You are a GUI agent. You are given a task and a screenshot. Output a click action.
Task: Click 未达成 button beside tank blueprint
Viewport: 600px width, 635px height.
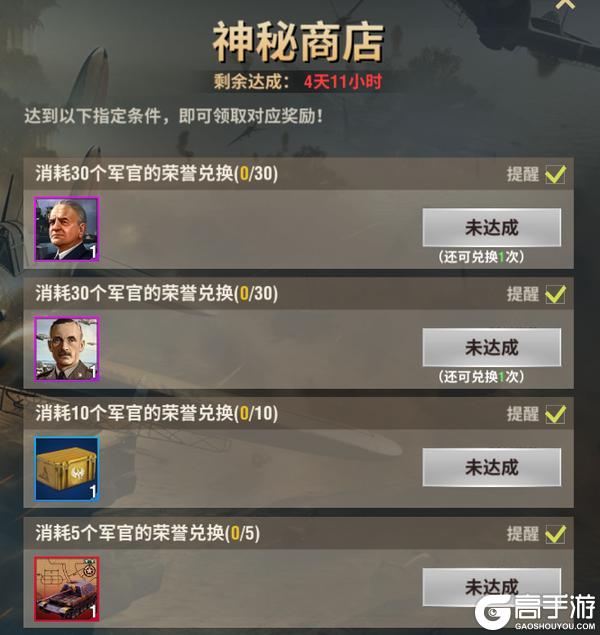[x=492, y=587]
